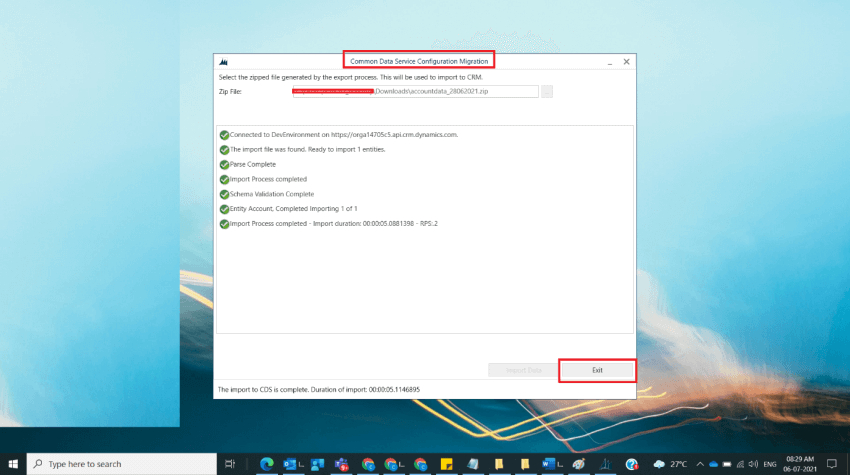Click Configuration Migration tool taskbar icon

[606, 464]
